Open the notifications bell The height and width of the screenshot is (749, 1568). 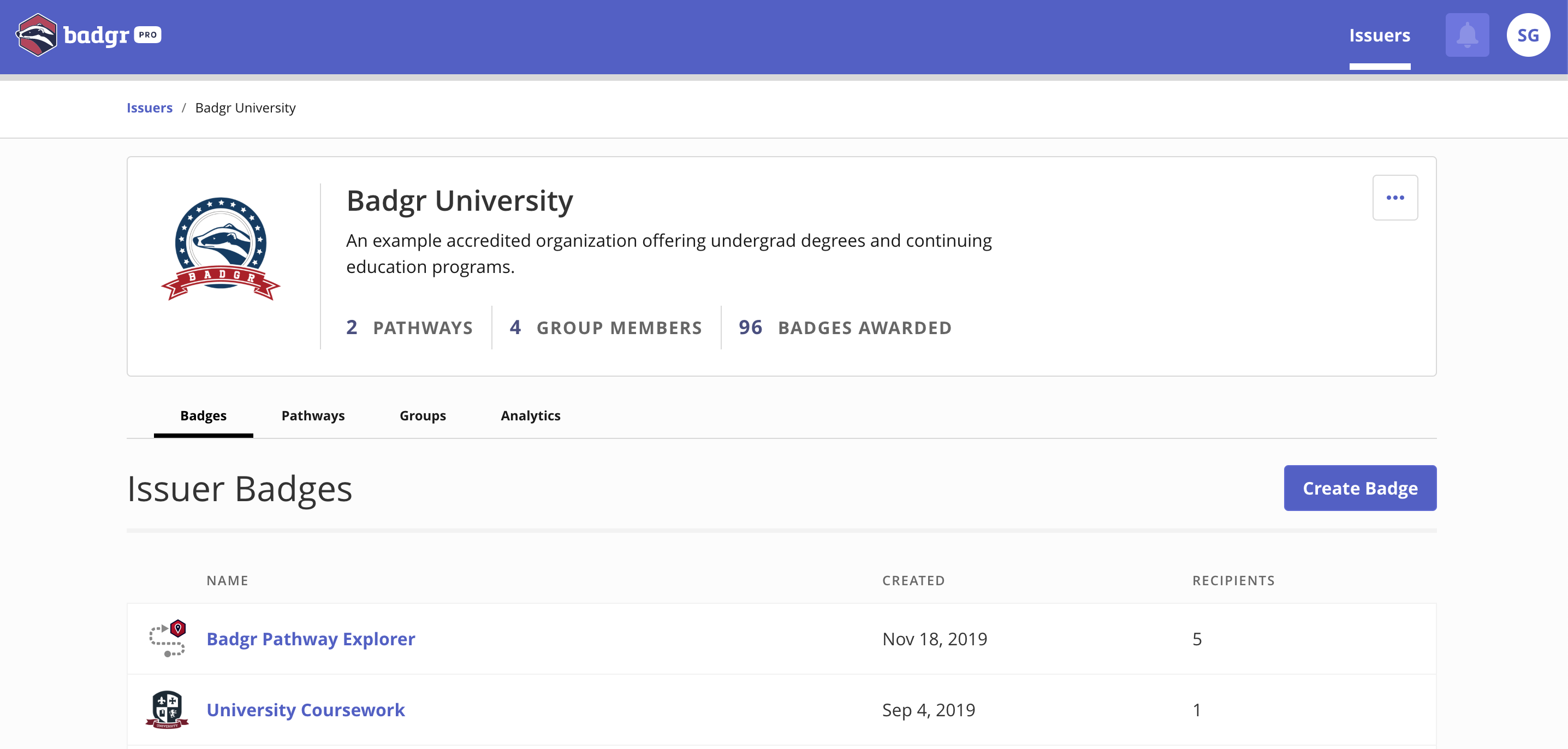click(1466, 35)
